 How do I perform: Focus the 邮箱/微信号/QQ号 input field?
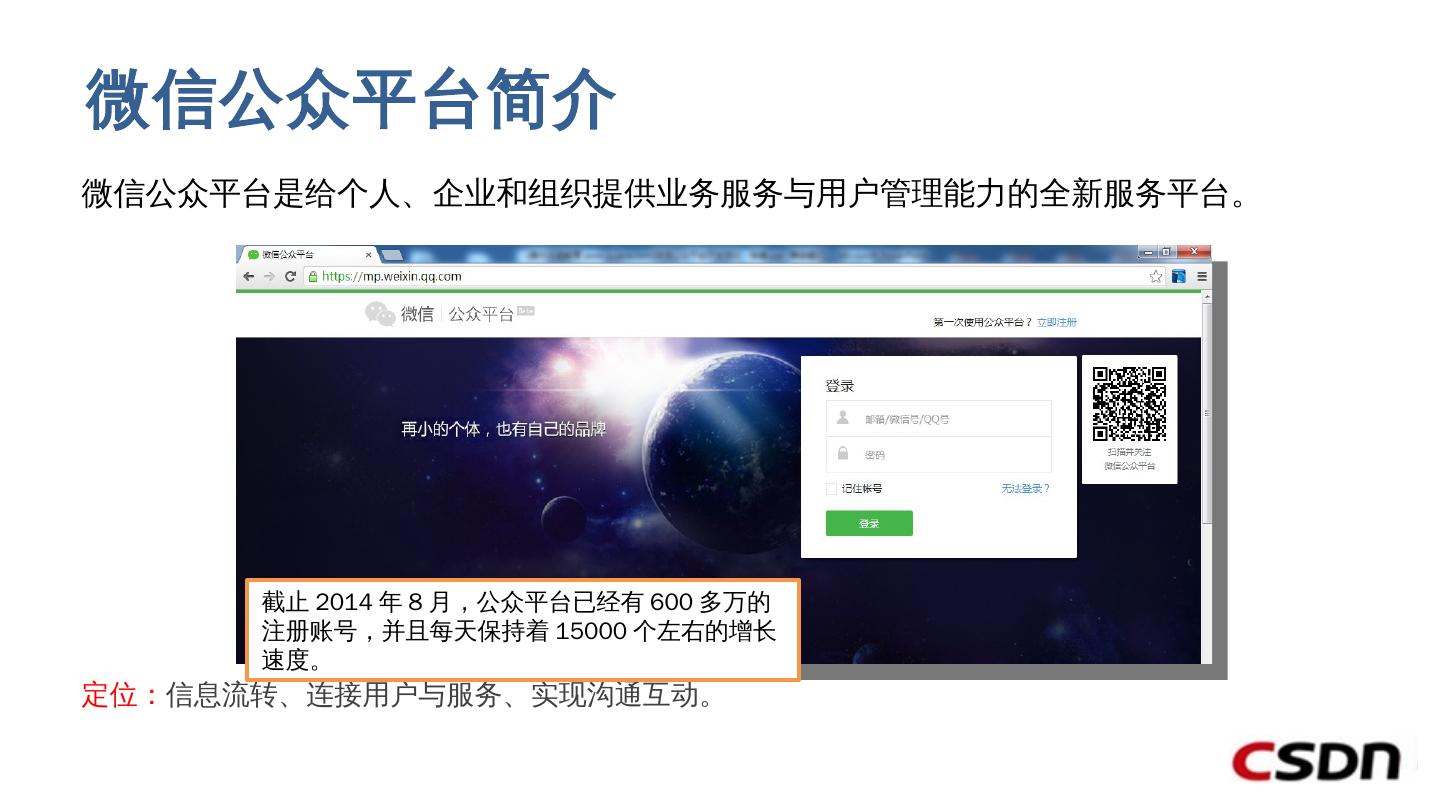(x=939, y=419)
